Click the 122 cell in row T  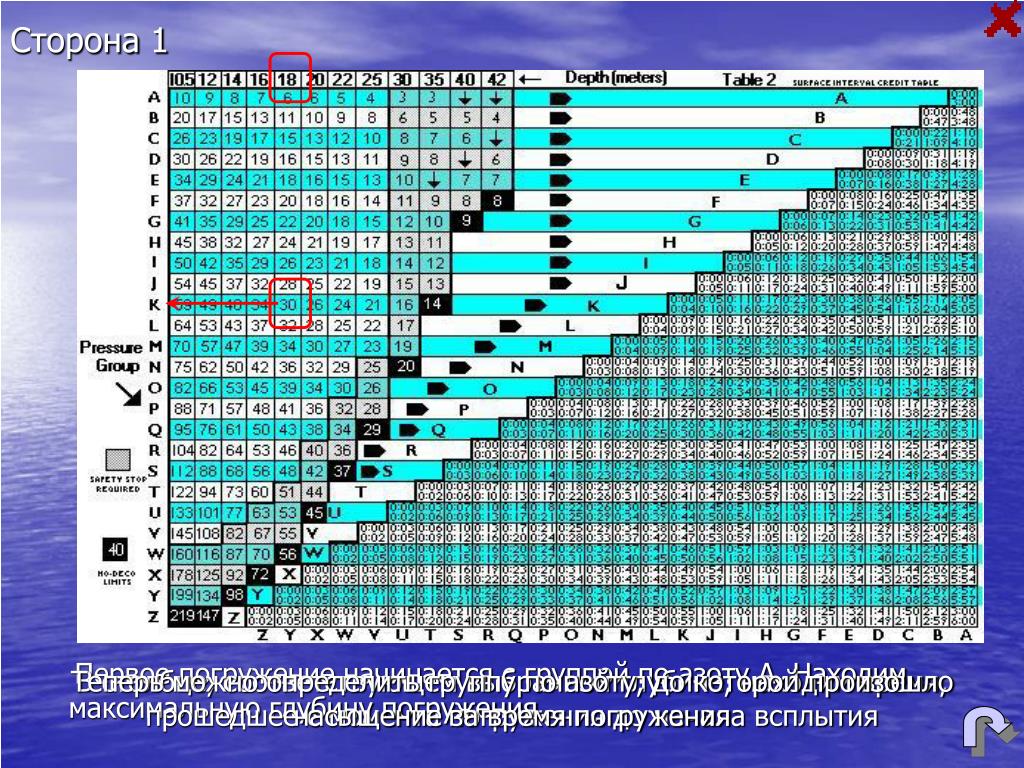(182, 492)
